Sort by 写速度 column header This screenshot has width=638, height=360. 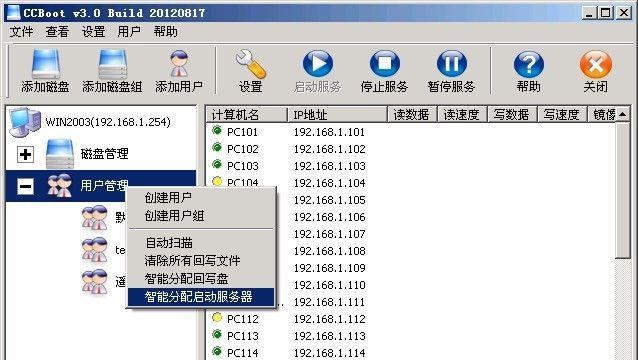[x=562, y=115]
